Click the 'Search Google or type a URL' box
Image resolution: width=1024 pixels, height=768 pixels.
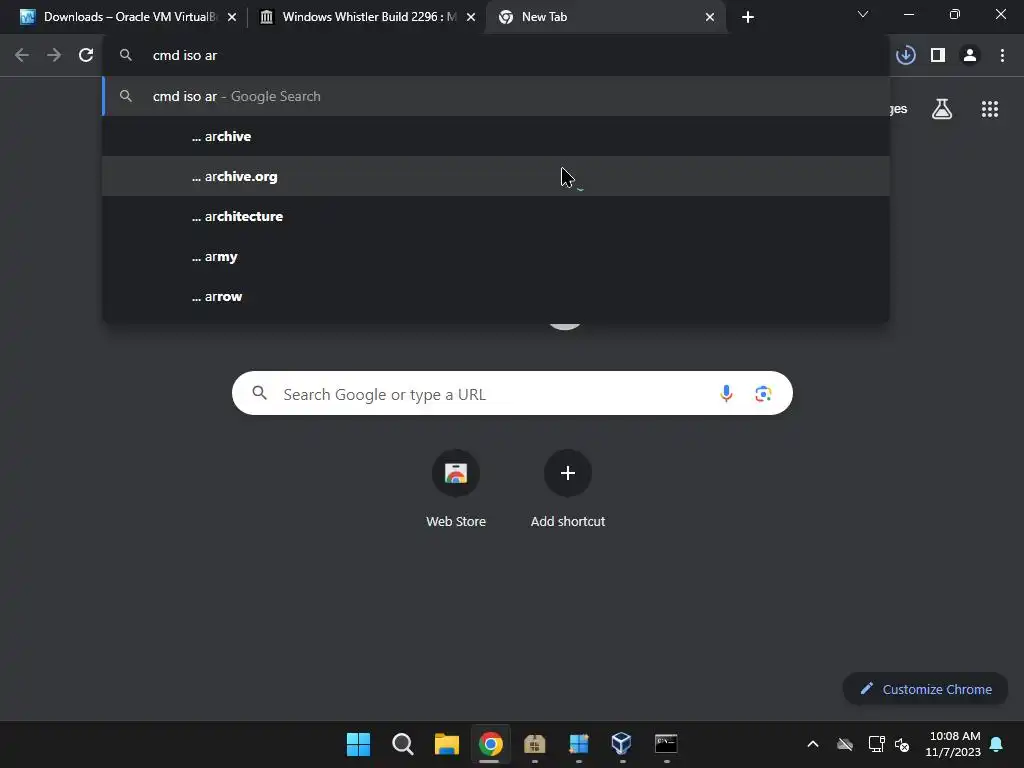[x=512, y=394]
